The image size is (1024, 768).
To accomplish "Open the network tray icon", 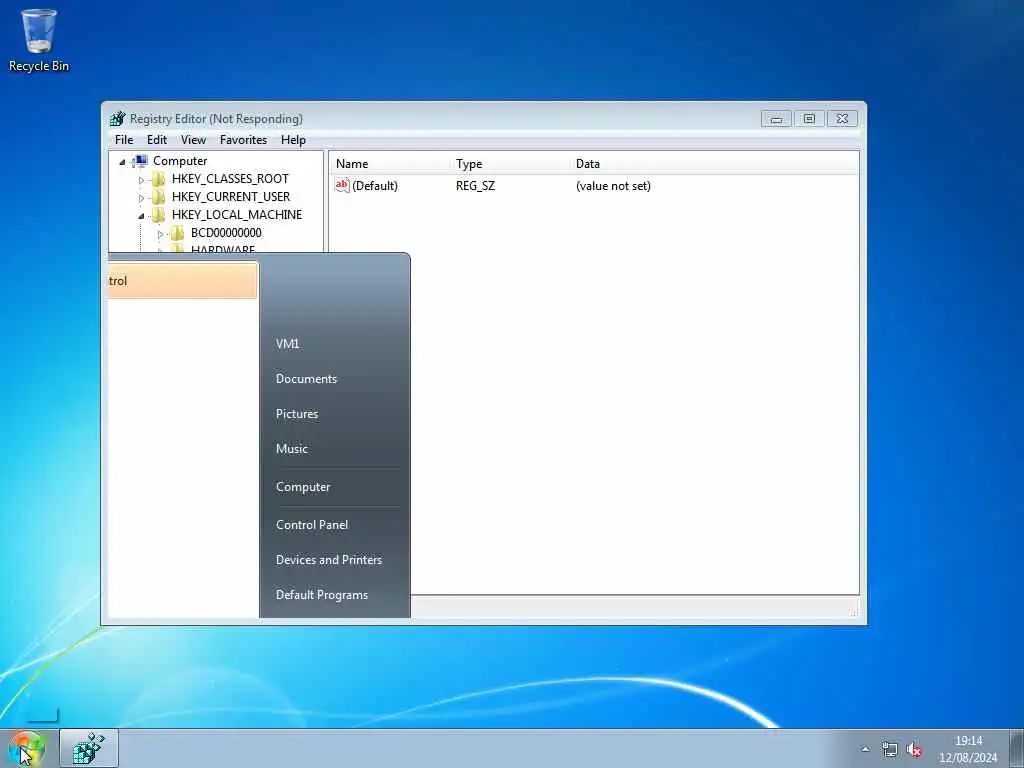I will (889, 749).
